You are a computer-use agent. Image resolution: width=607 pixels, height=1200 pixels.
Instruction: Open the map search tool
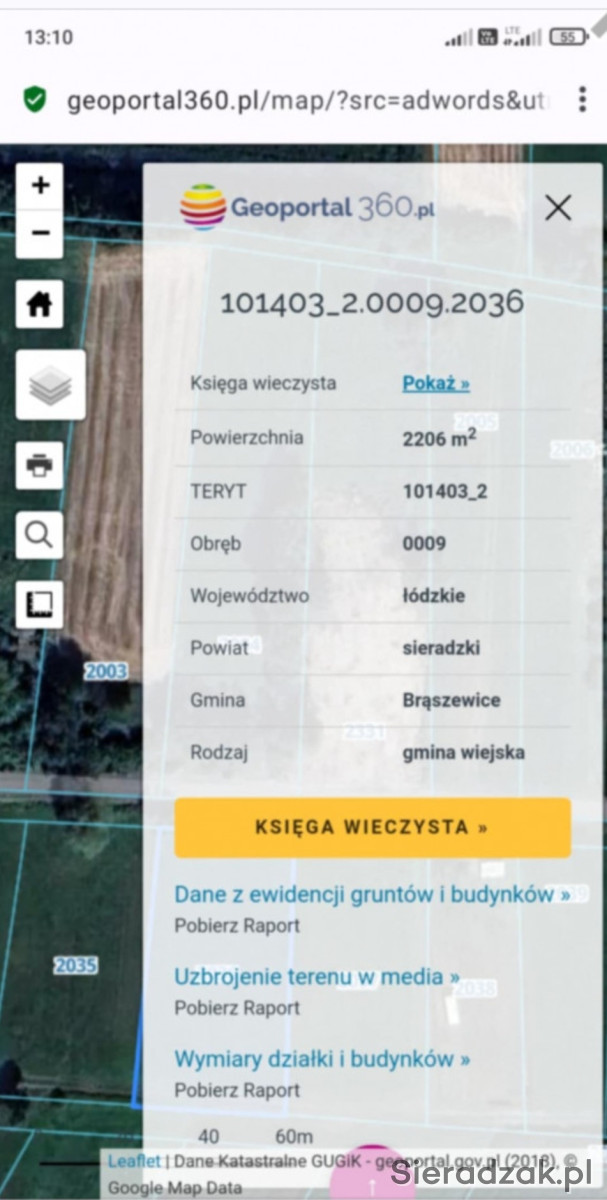(40, 536)
